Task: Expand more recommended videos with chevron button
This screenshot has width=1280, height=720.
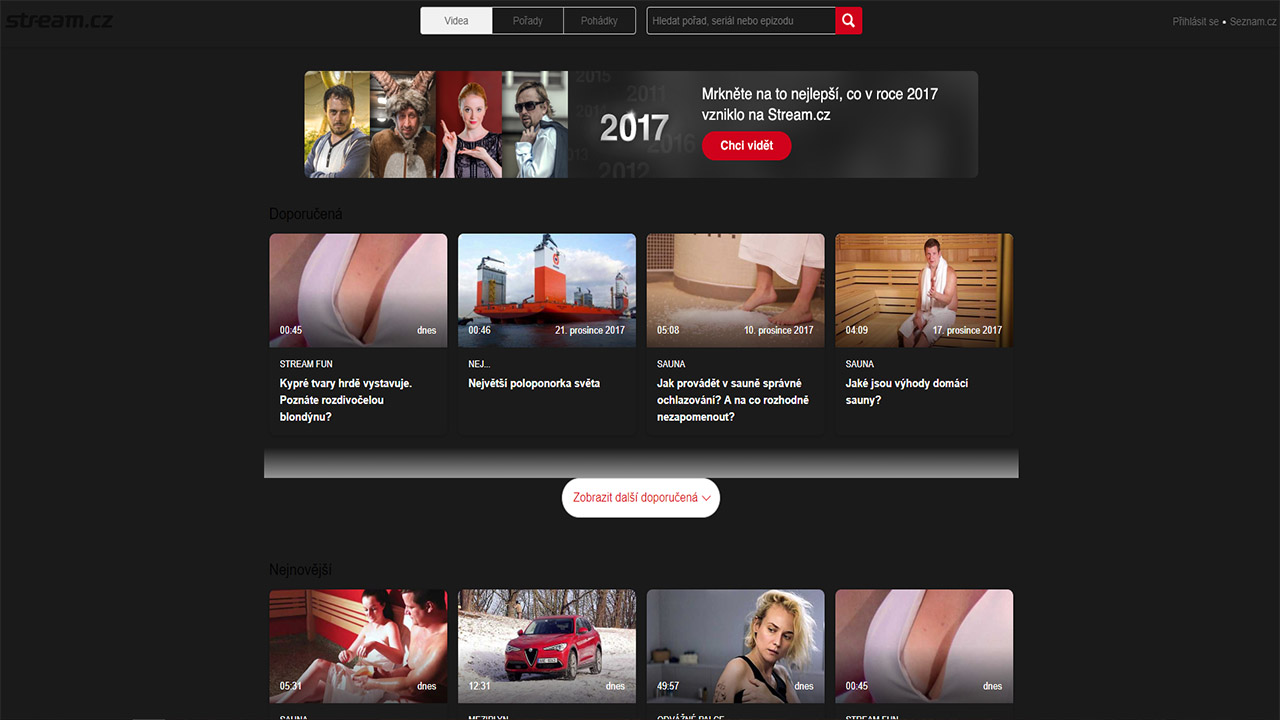Action: 641,497
